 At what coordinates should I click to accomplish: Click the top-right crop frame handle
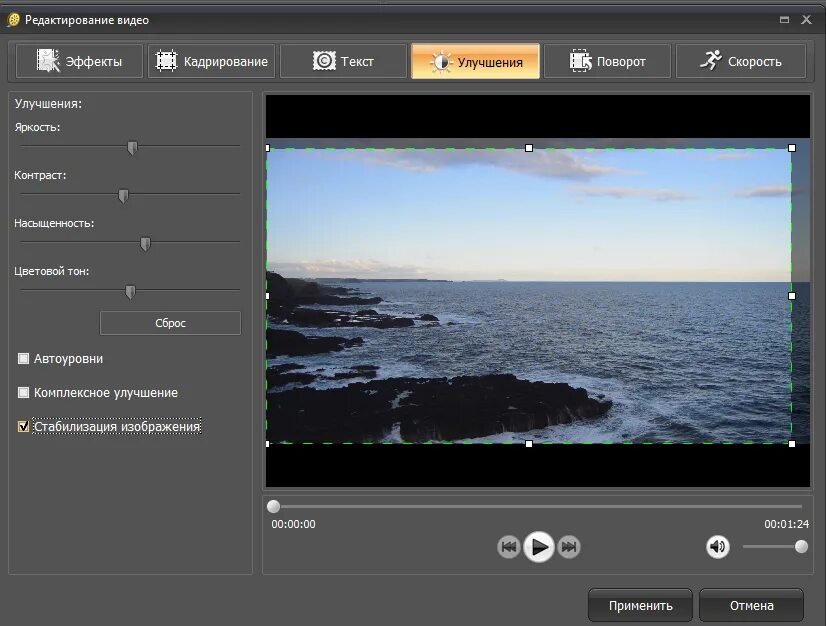[792, 148]
